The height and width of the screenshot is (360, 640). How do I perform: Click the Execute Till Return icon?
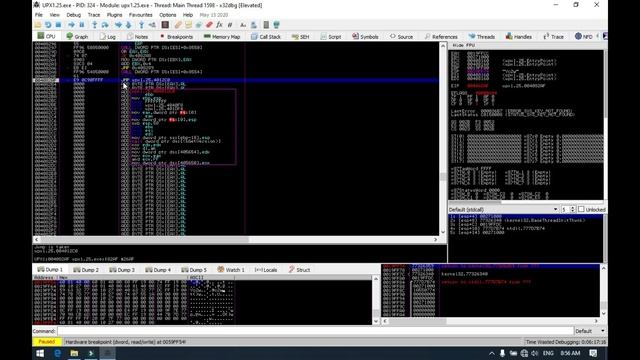pyautogui.click(x=141, y=25)
